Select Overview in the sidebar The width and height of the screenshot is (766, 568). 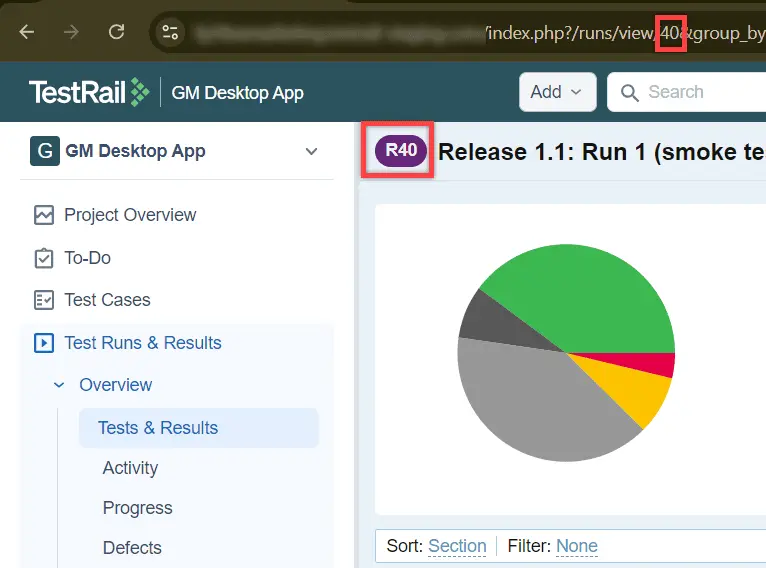pyautogui.click(x=116, y=385)
